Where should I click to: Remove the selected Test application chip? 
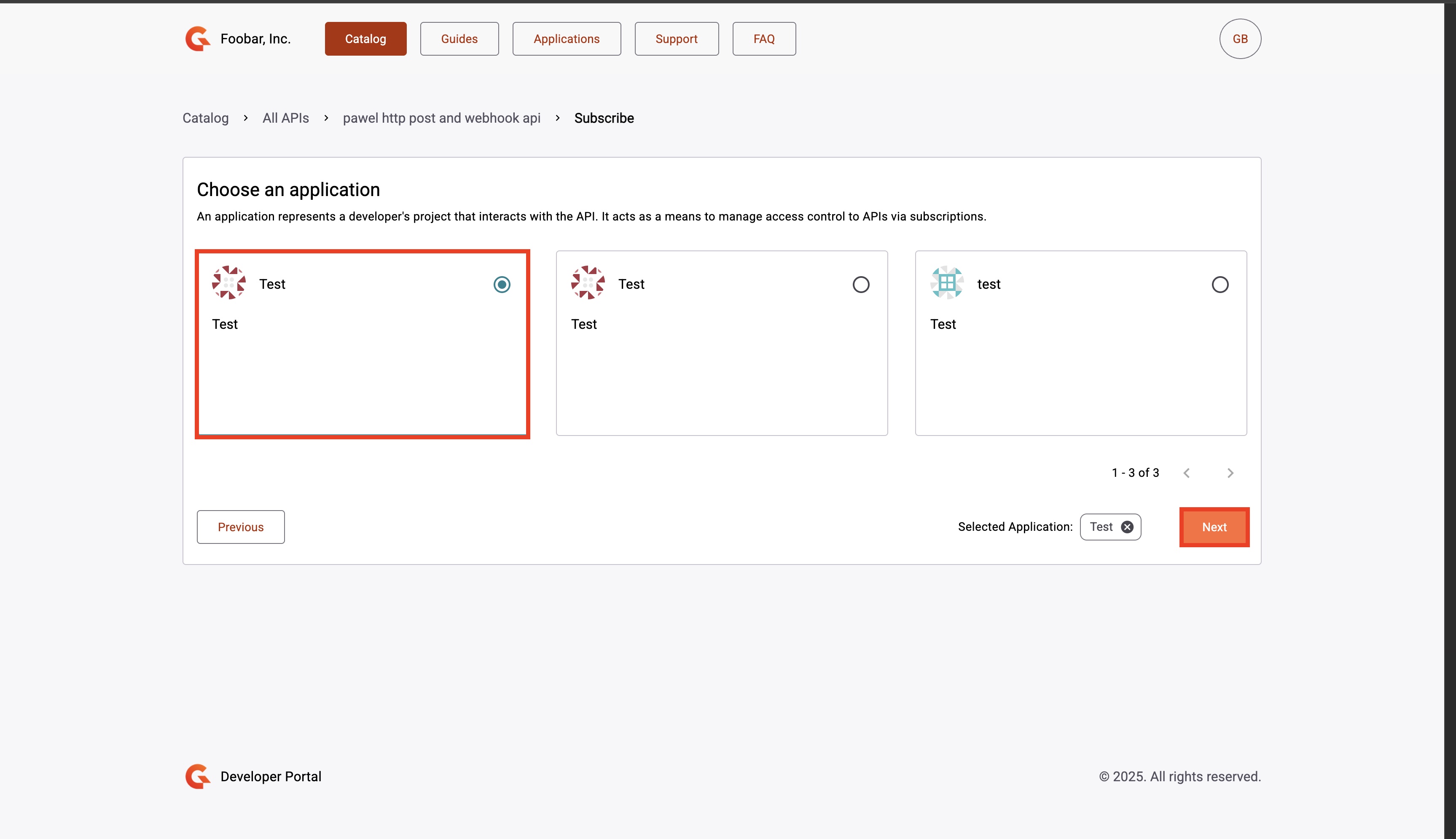1127,527
